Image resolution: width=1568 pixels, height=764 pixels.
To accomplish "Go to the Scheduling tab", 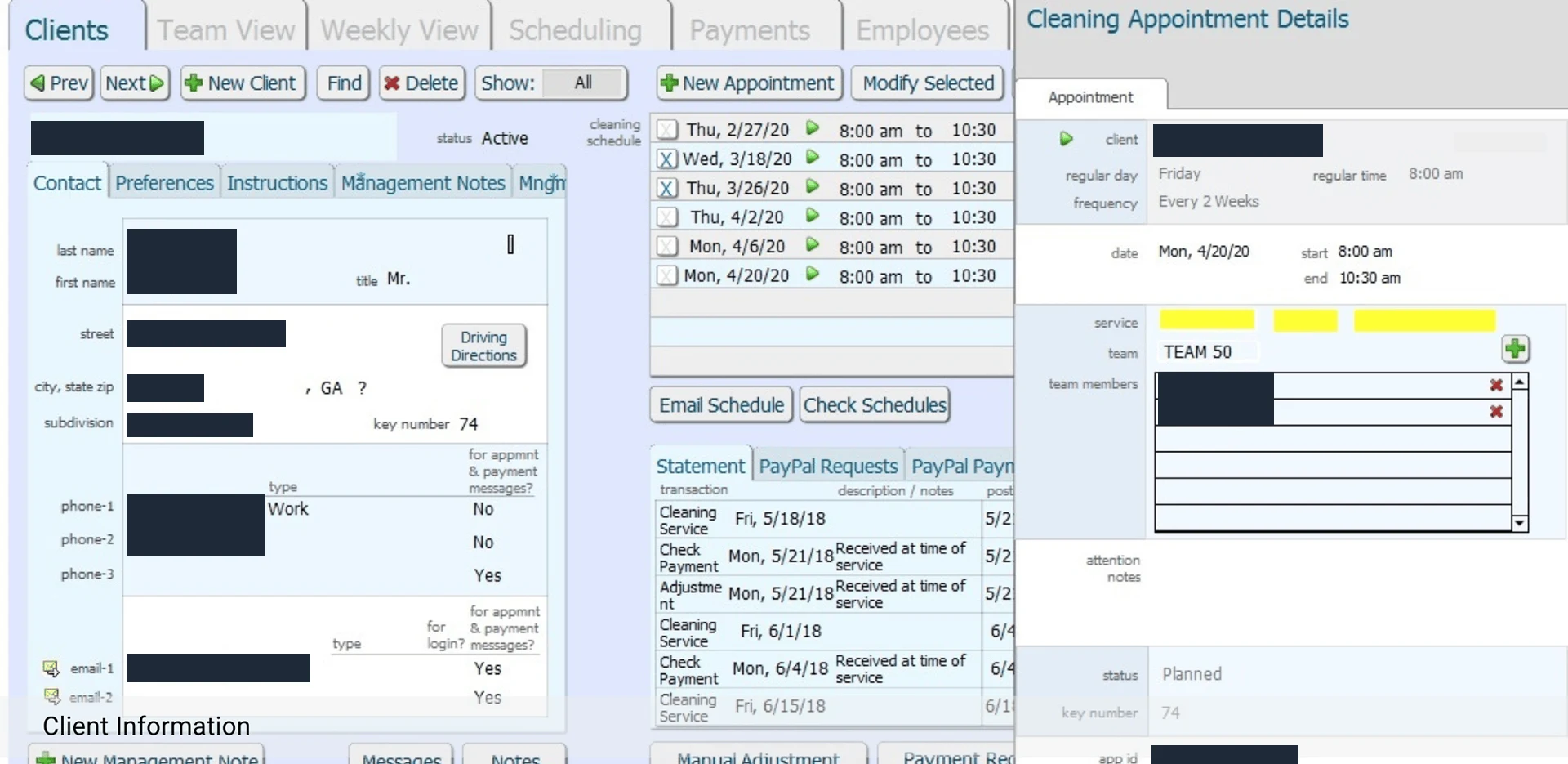I will (576, 30).
